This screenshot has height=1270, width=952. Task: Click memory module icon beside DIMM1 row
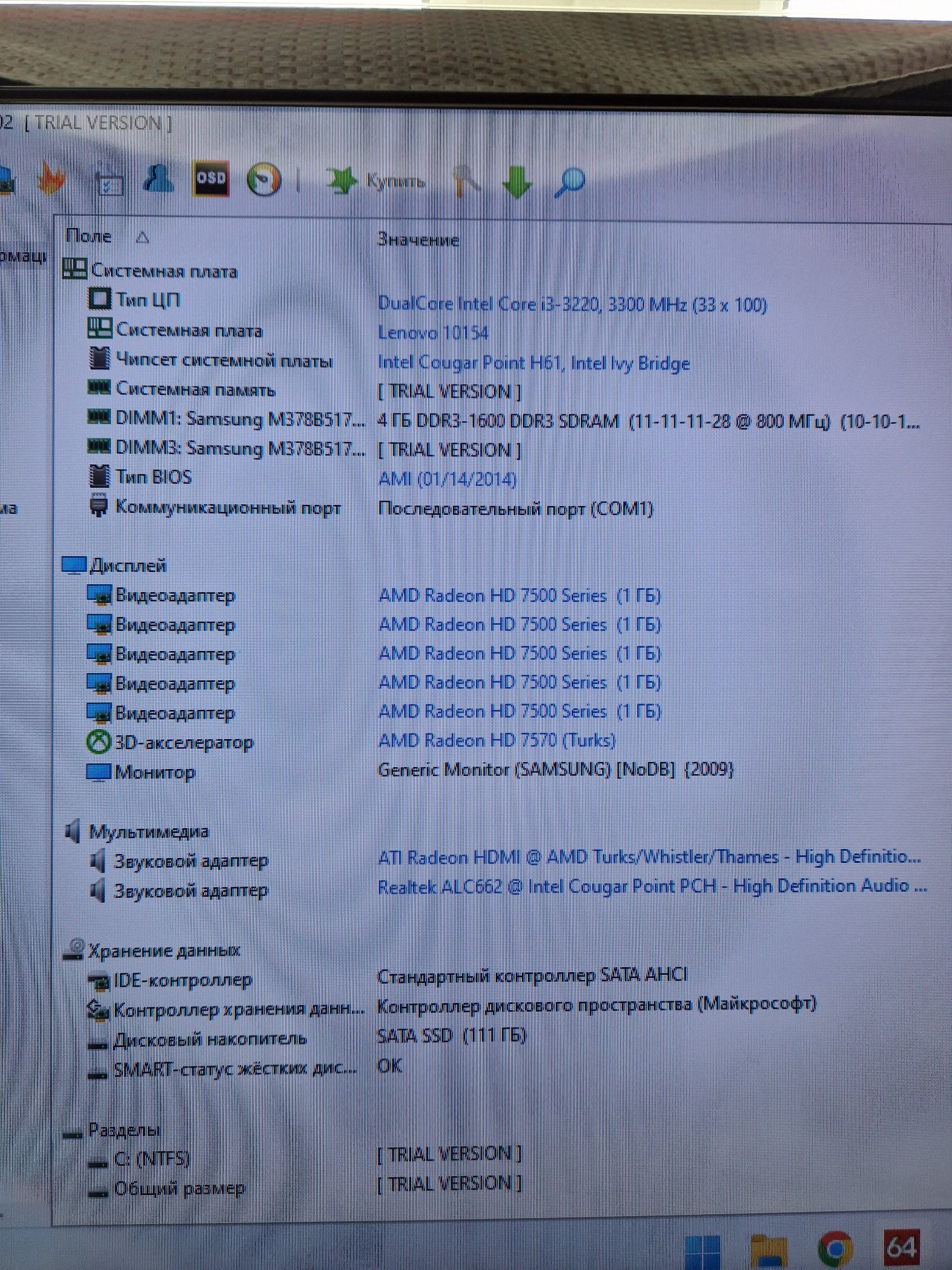coord(98,417)
